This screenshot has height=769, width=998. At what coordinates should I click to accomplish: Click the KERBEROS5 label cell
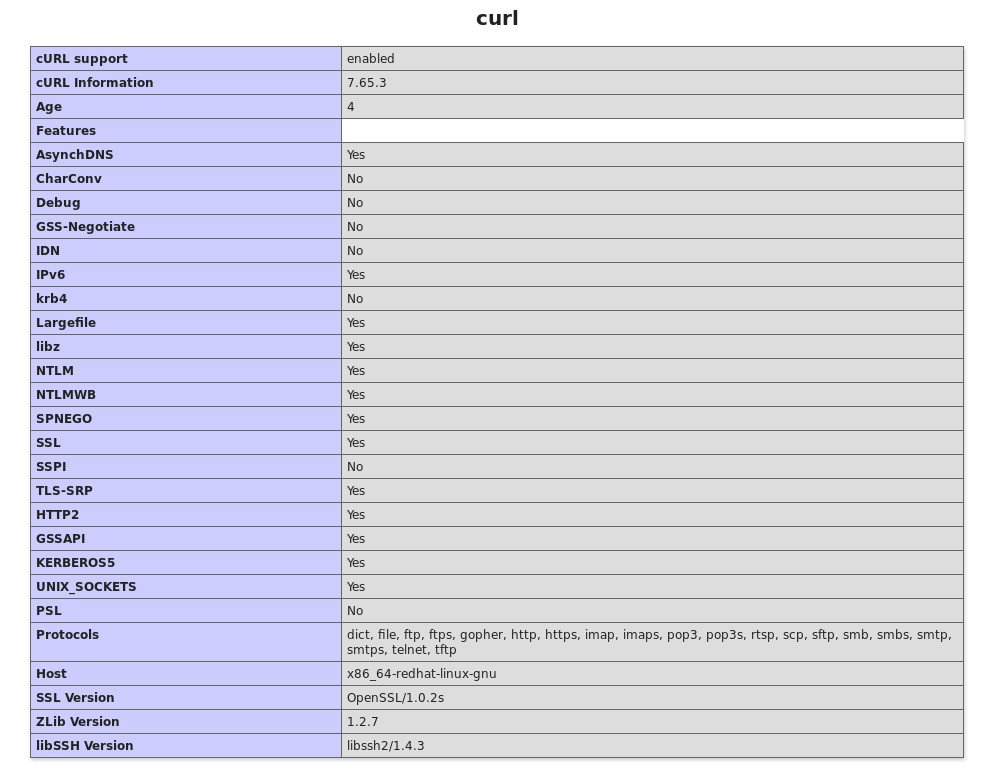click(x=186, y=563)
